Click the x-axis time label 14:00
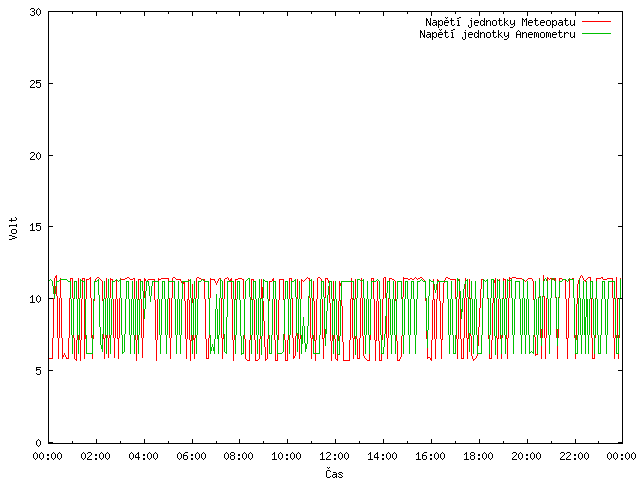Image resolution: width=640 pixels, height=480 pixels. point(382,456)
